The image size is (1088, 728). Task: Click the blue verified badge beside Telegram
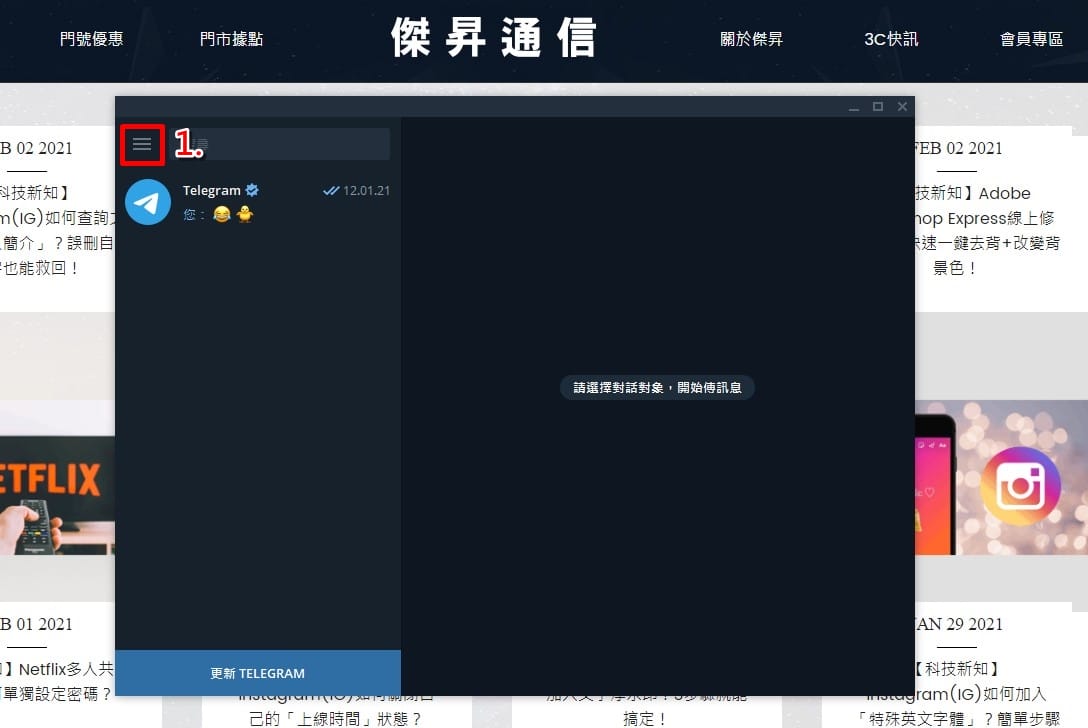(253, 190)
